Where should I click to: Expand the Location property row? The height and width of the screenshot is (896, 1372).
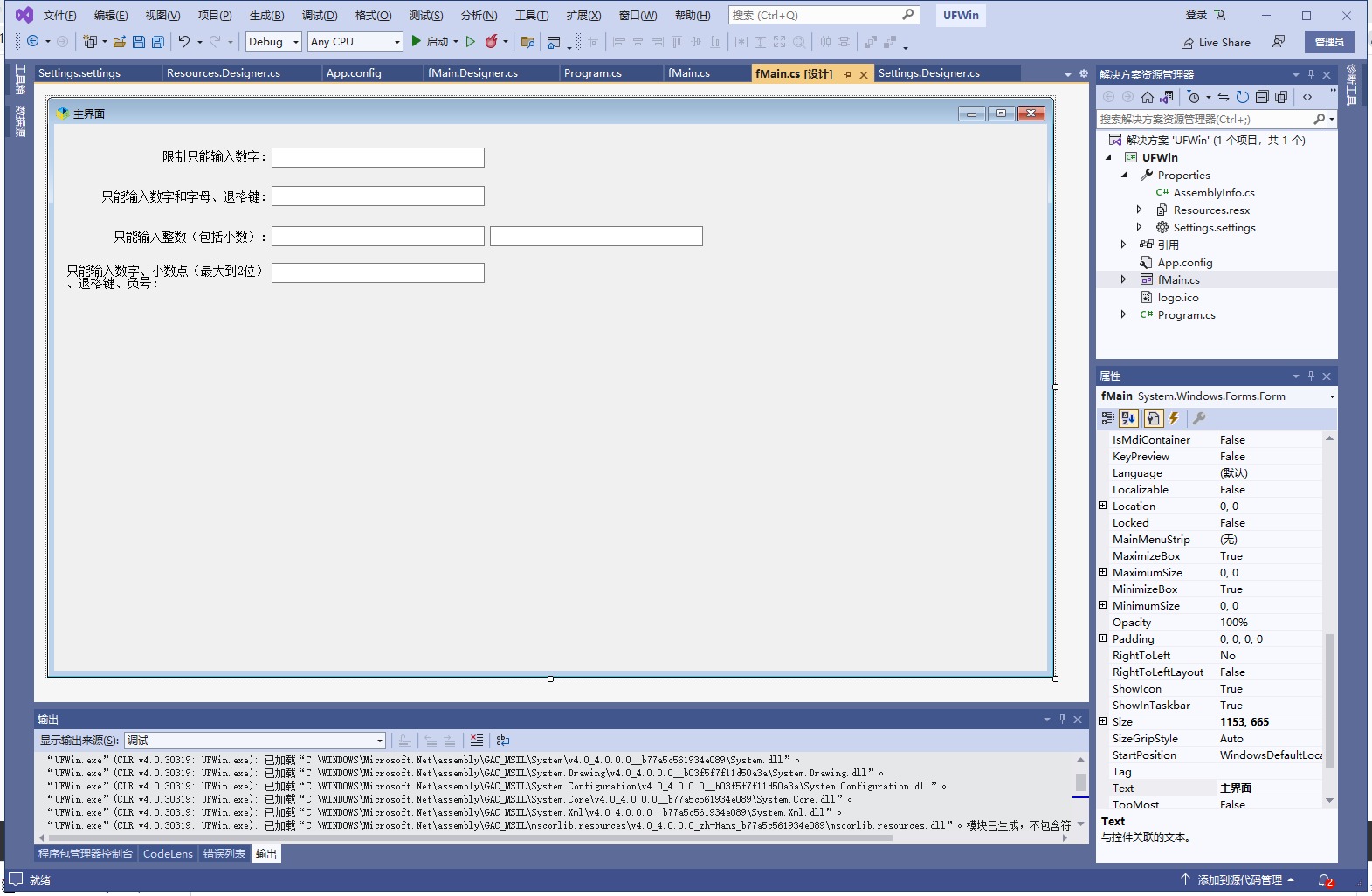point(1102,506)
